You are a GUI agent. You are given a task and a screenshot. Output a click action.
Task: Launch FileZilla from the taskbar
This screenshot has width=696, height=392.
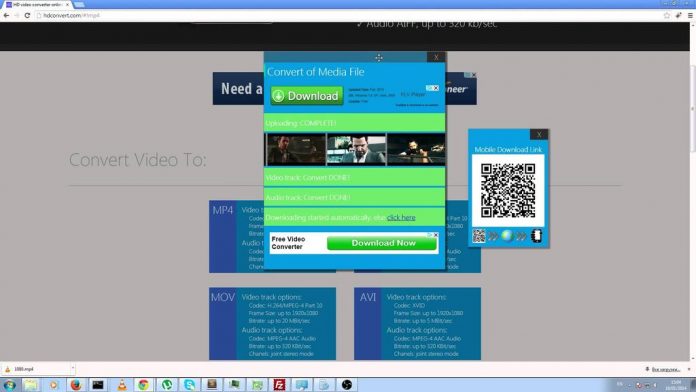[279, 385]
